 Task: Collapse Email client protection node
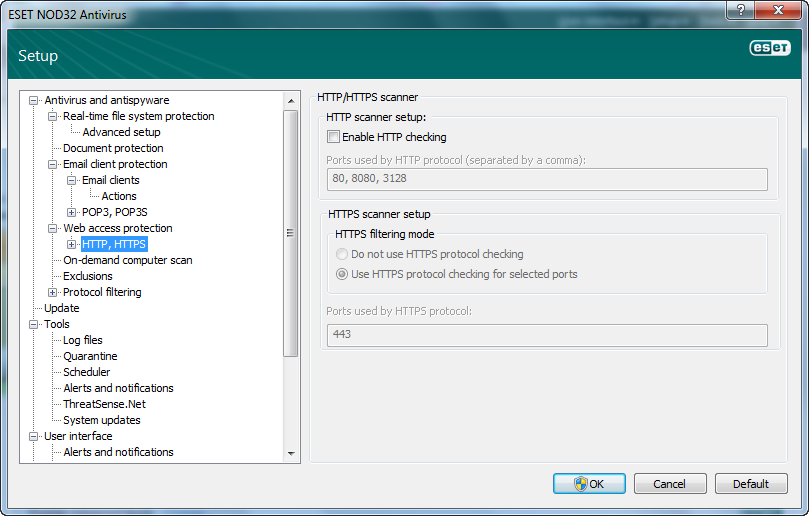click(52, 164)
